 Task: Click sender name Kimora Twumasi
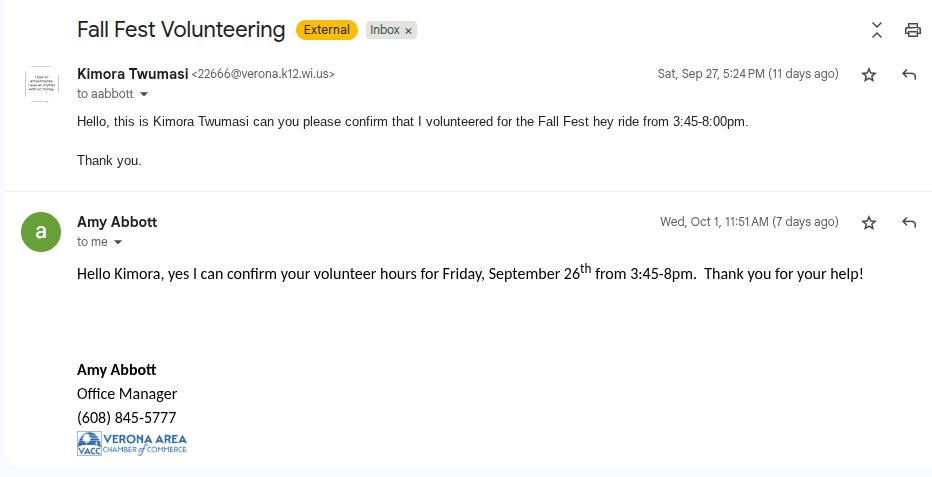(132, 73)
